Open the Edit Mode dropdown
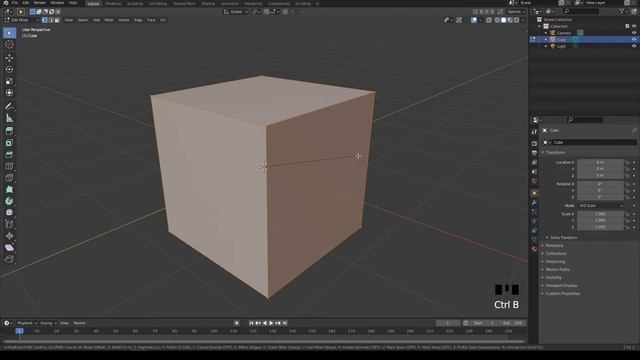Screen dimensions: 640x360 (x=21, y=20)
